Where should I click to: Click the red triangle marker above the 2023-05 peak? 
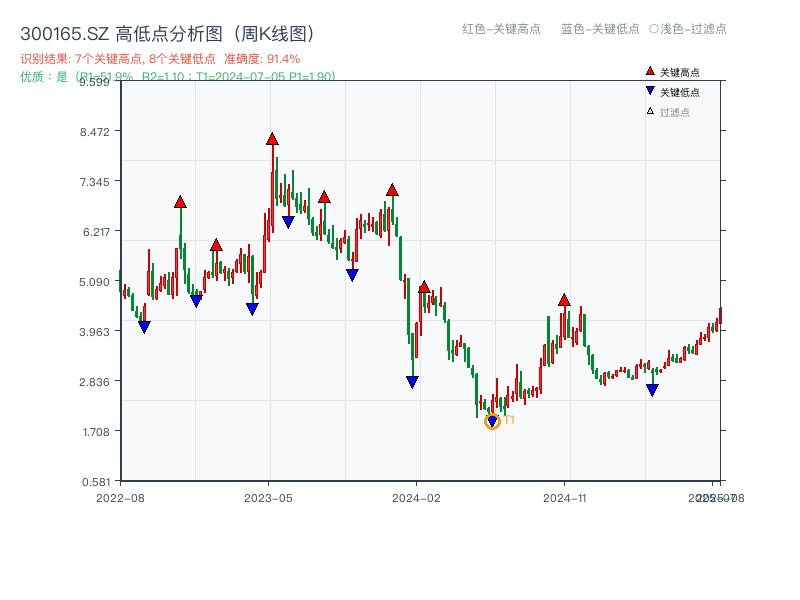272,139
